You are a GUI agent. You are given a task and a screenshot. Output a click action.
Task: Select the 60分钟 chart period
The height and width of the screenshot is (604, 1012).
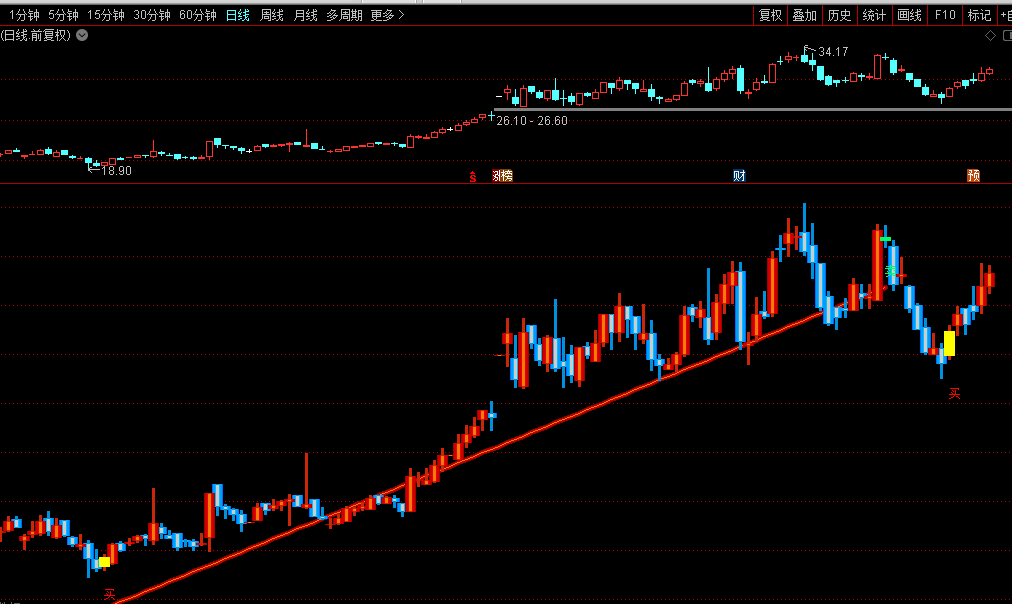[198, 15]
